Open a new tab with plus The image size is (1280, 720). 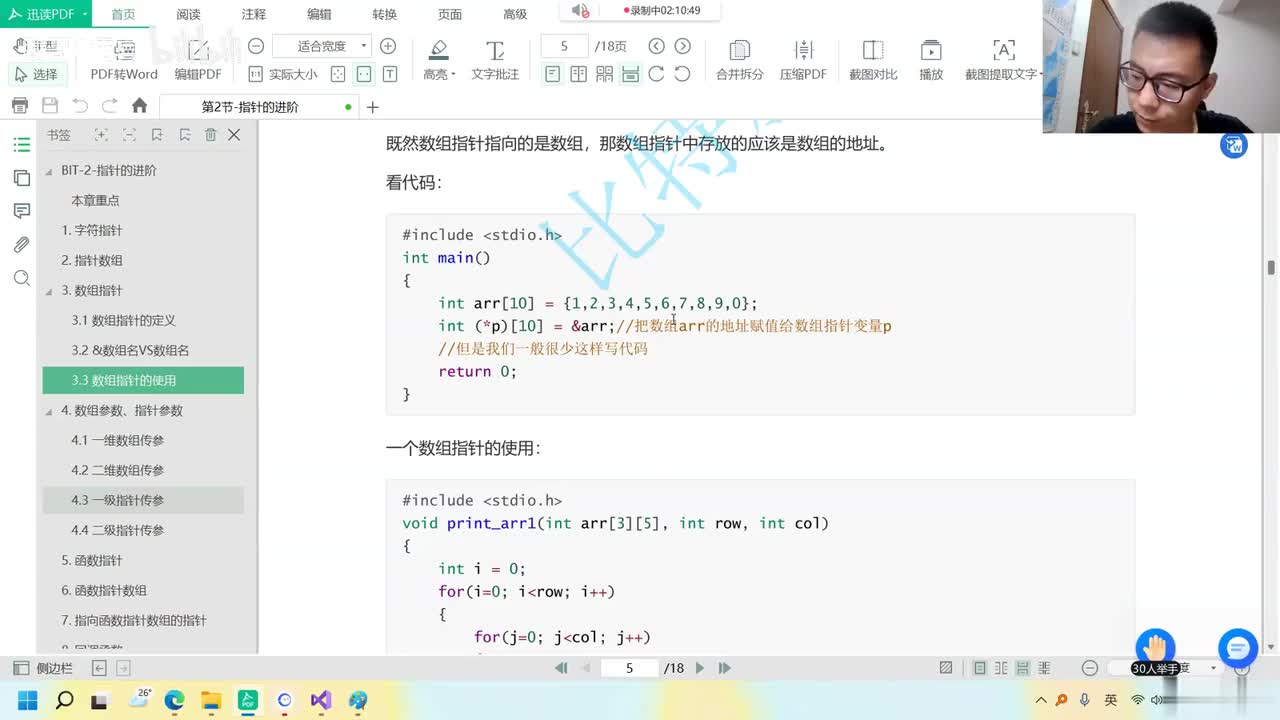[373, 107]
